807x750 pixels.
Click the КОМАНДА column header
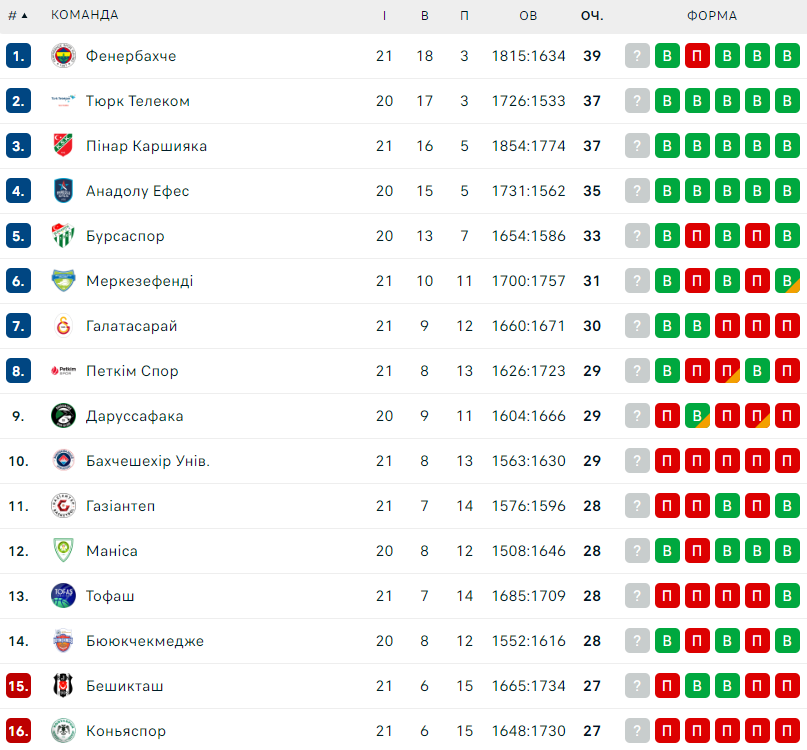tap(84, 15)
